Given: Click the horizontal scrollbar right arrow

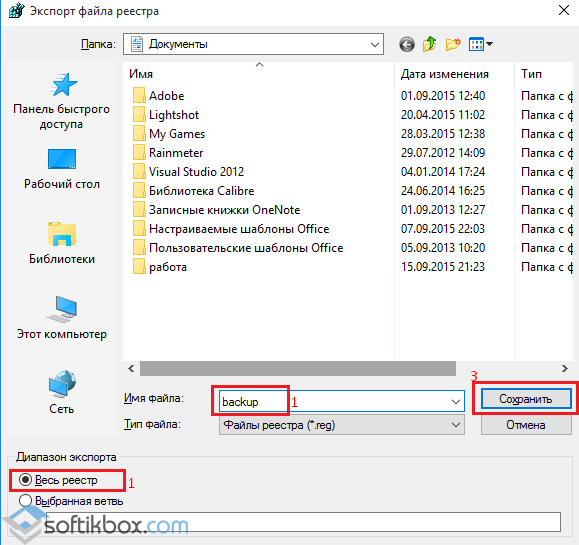Looking at the screenshot, I should coord(565,369).
